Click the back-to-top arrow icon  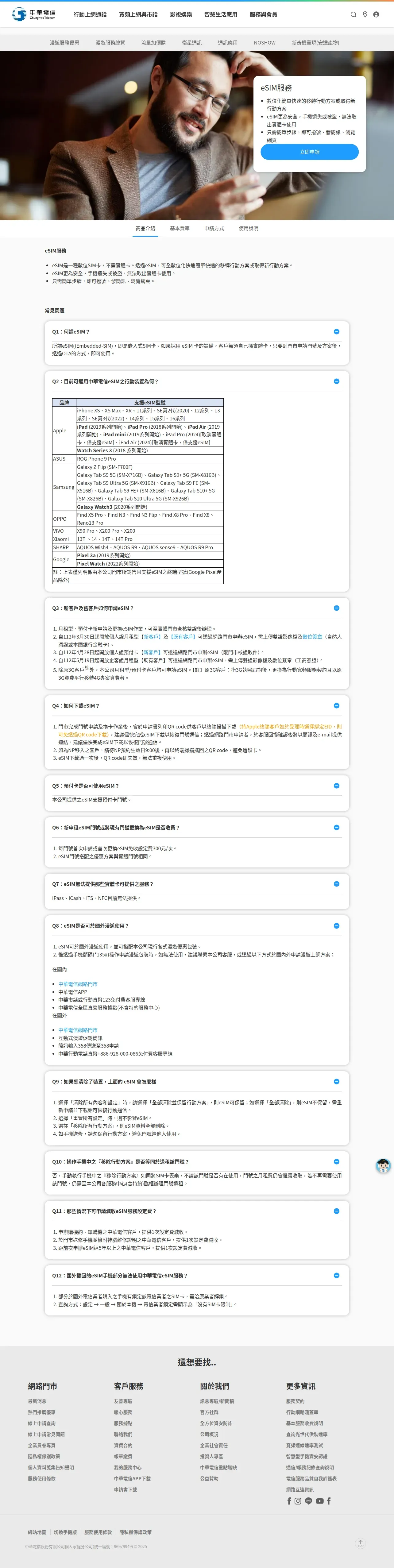coord(361,1543)
